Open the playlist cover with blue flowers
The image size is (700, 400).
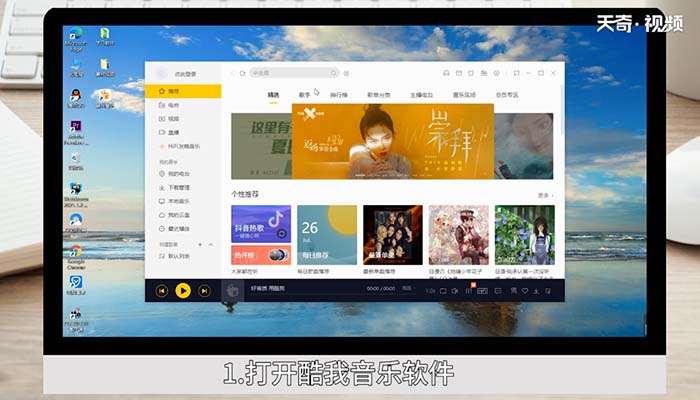click(x=525, y=235)
